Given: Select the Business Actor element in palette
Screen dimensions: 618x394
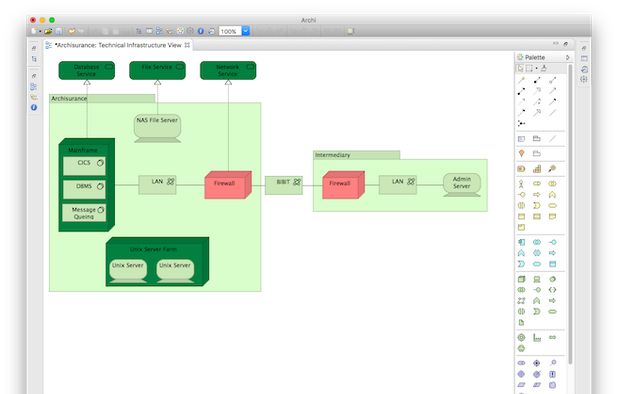Looking at the screenshot, I should (x=521, y=184).
